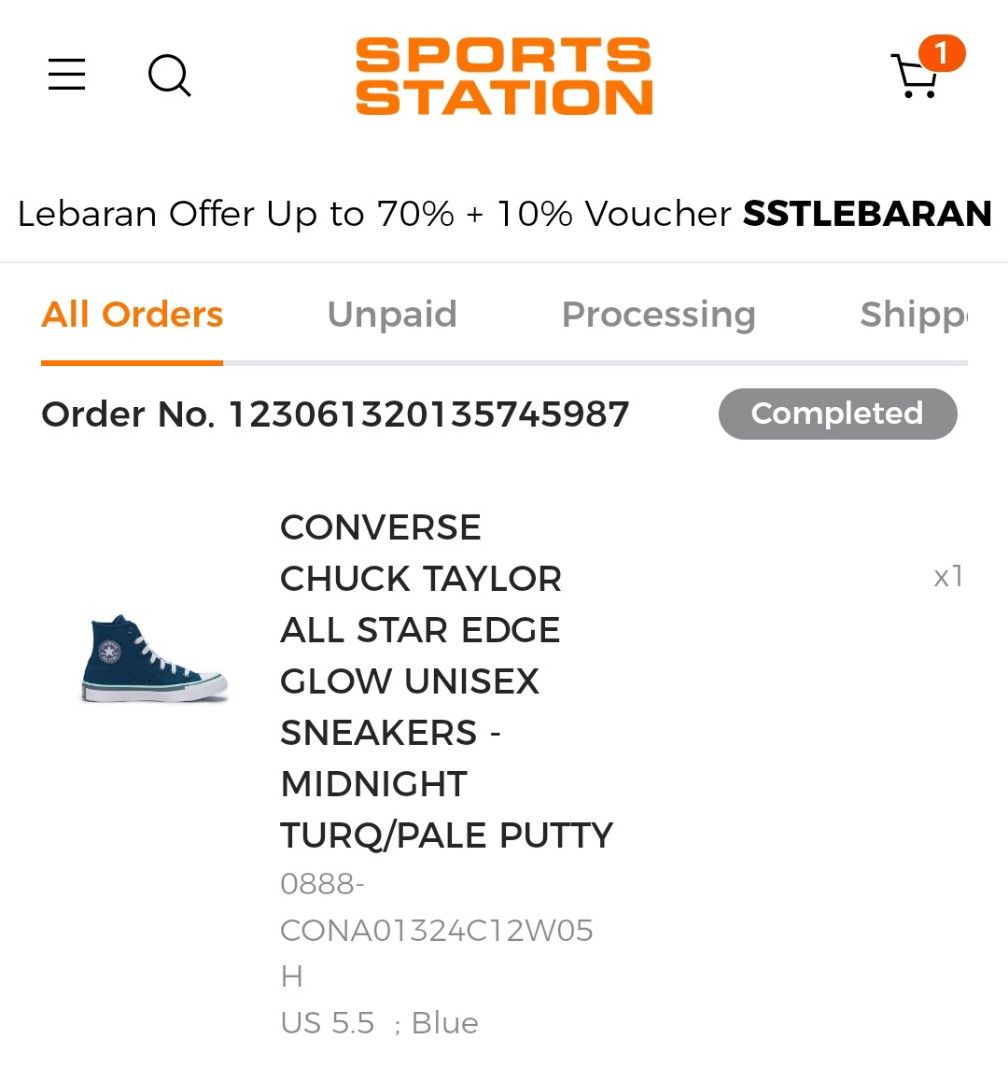Click the Lebaran Offer promo banner
1008x1080 pixels.
click(375, 213)
